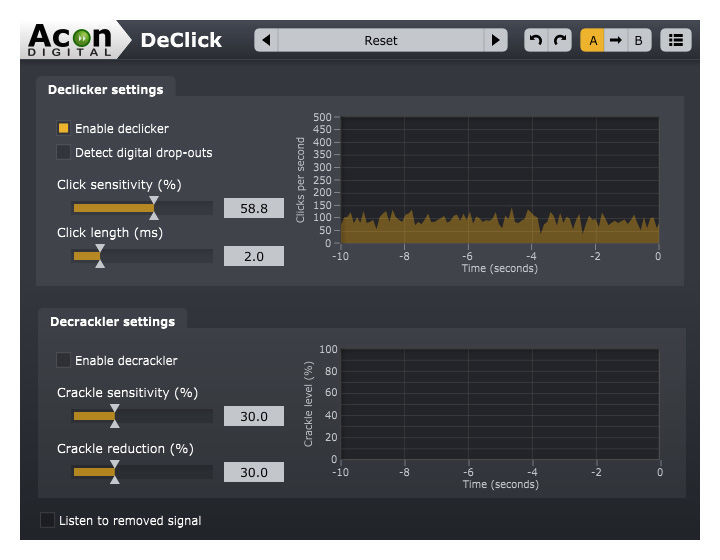Select the Declicker settings heading
The width and height of the screenshot is (720, 560).
click(106, 90)
